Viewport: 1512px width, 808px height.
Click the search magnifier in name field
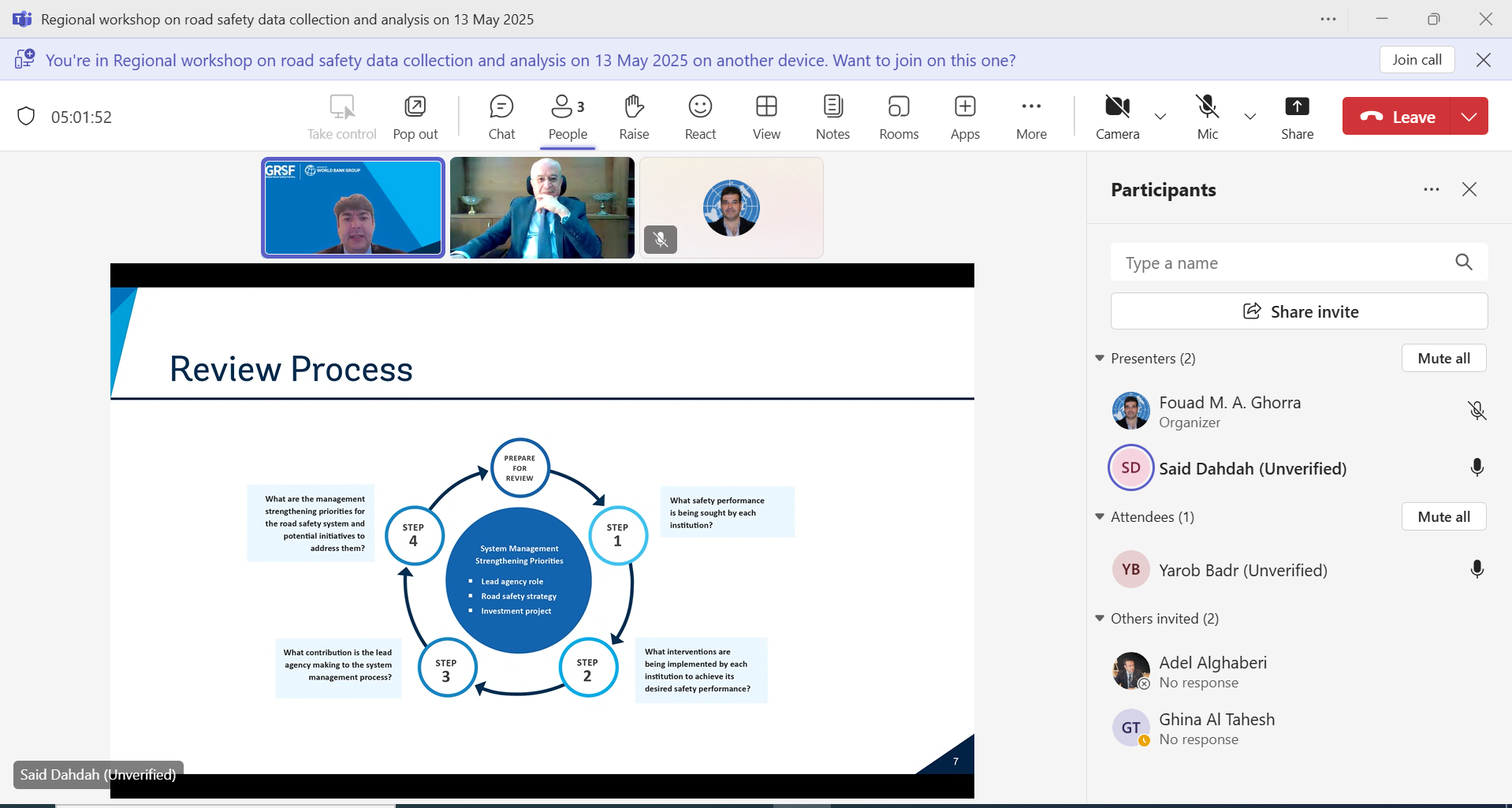1464,263
